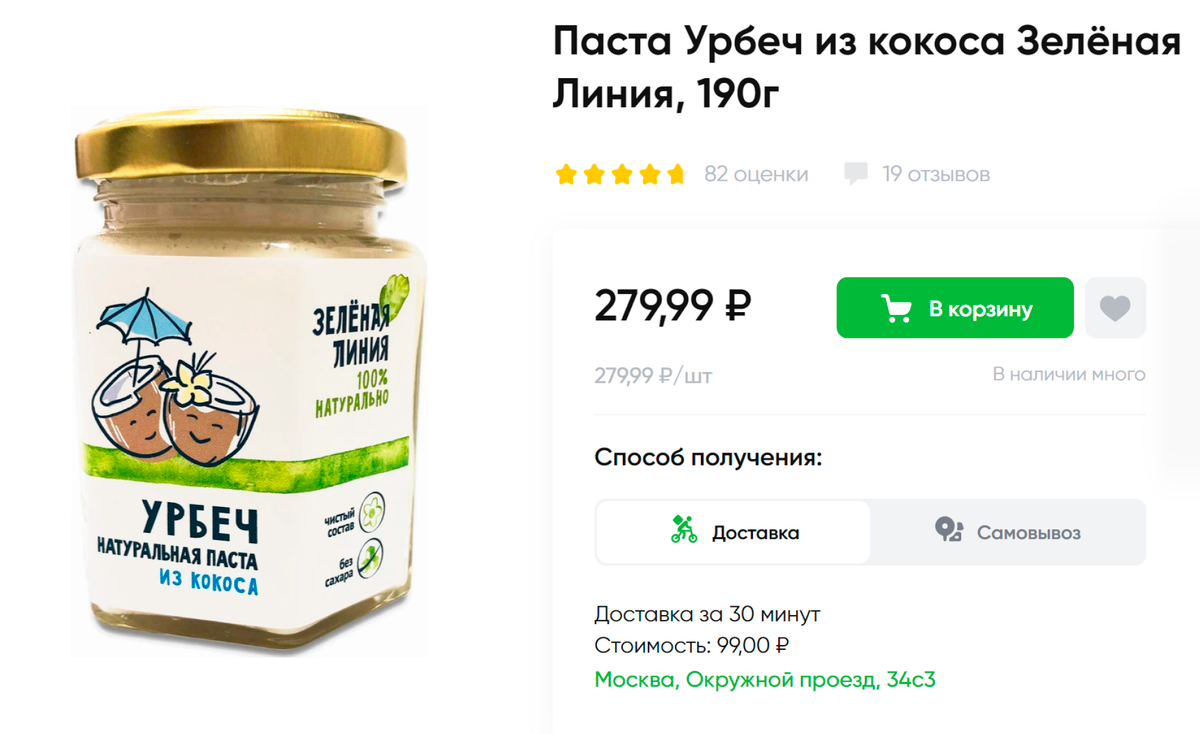This screenshot has height=734, width=1200.
Task: Click the third rating star
Action: coord(621,175)
